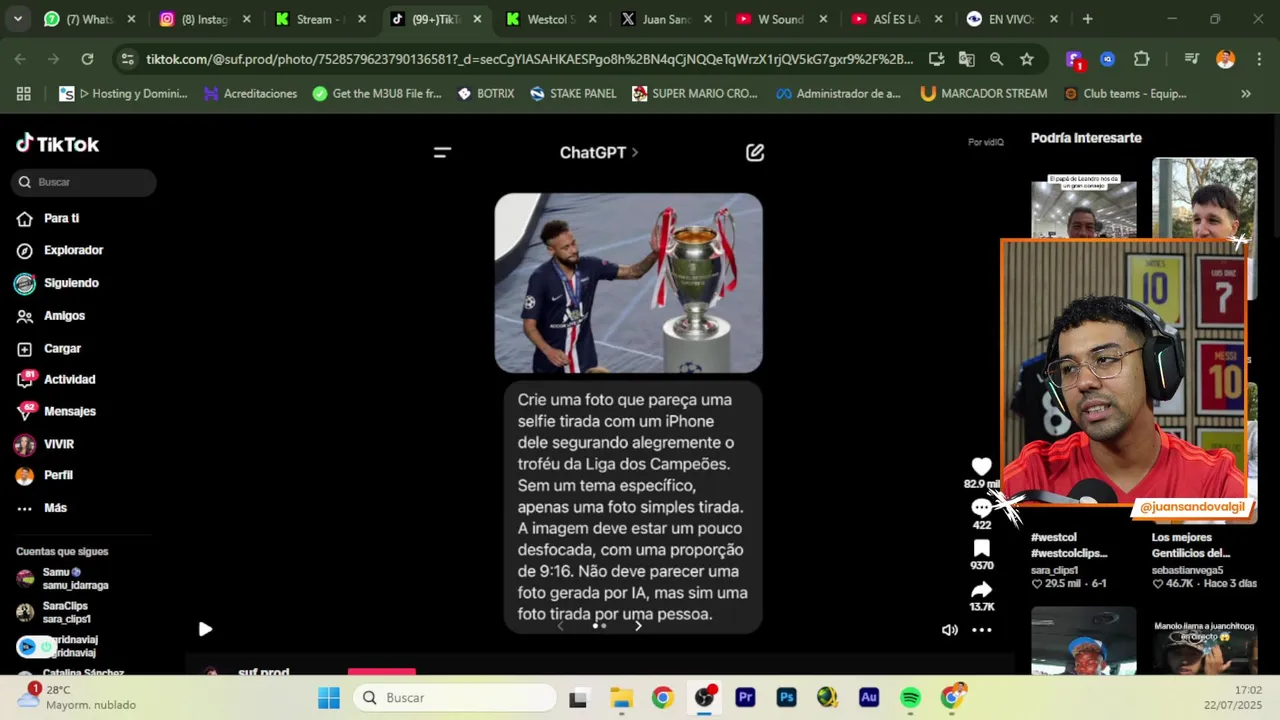
Task: Open weather widget 28°C
Action: 78,697
